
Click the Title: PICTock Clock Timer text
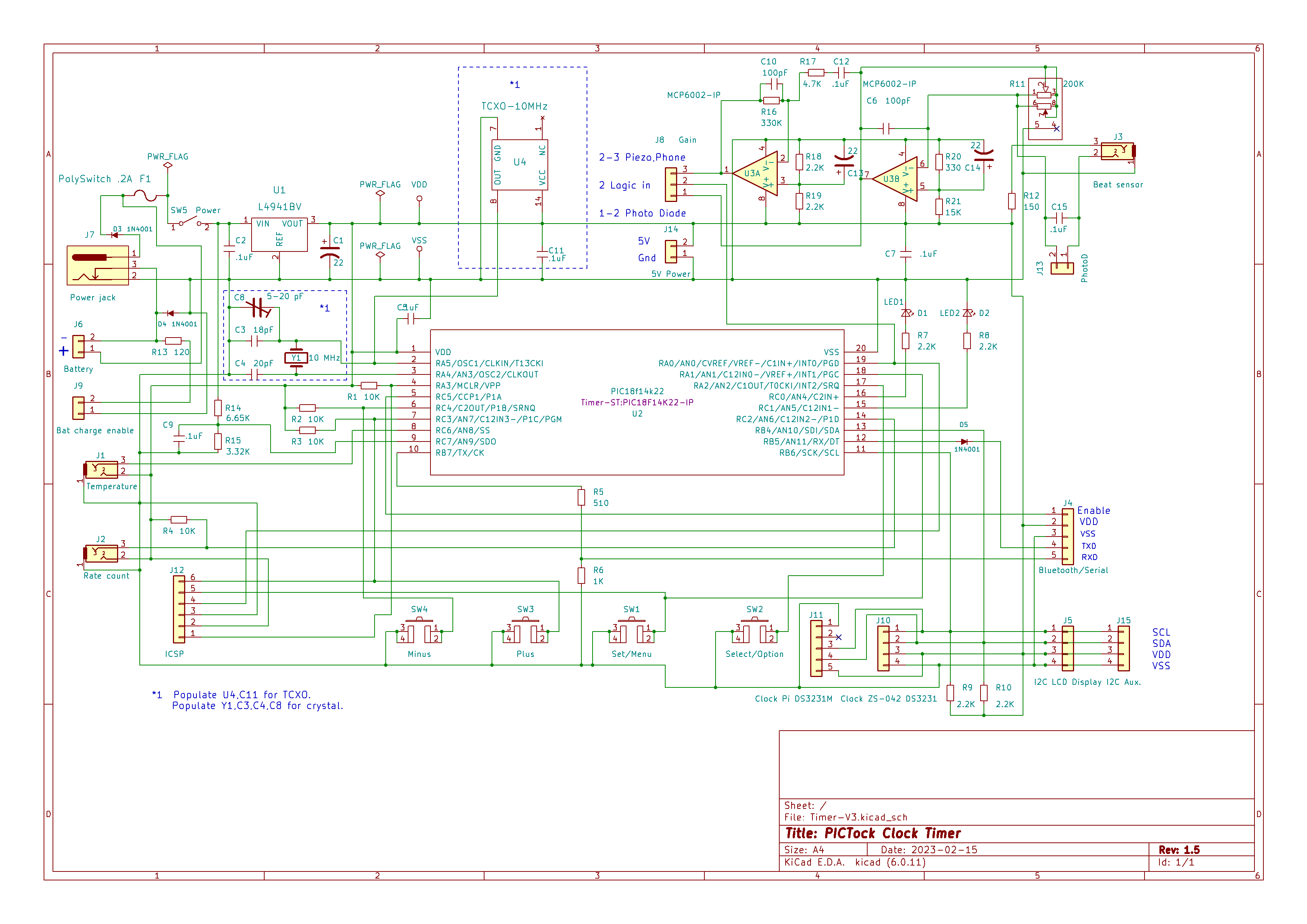[x=873, y=833]
